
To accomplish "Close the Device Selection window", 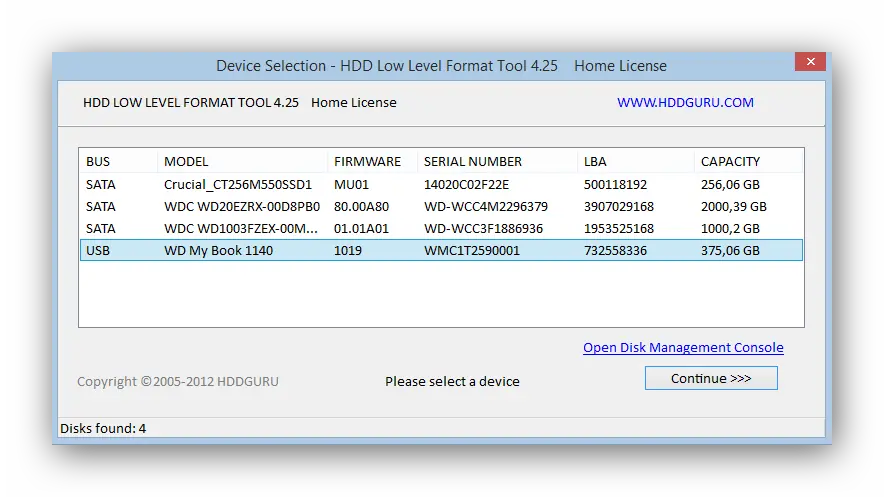I will pyautogui.click(x=810, y=61).
